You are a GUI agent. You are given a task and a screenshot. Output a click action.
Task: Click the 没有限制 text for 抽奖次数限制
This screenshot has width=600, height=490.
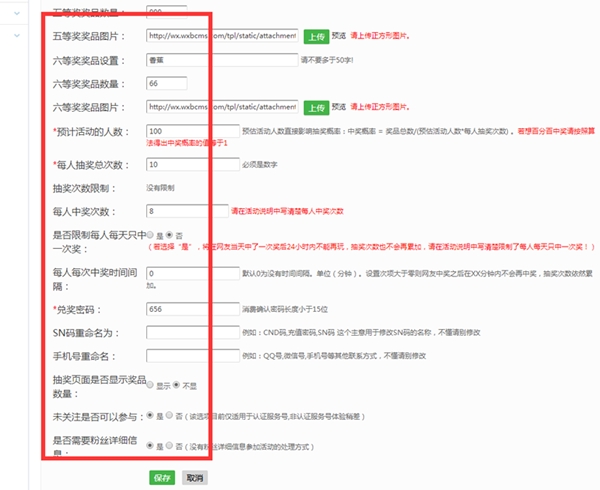click(x=160, y=188)
